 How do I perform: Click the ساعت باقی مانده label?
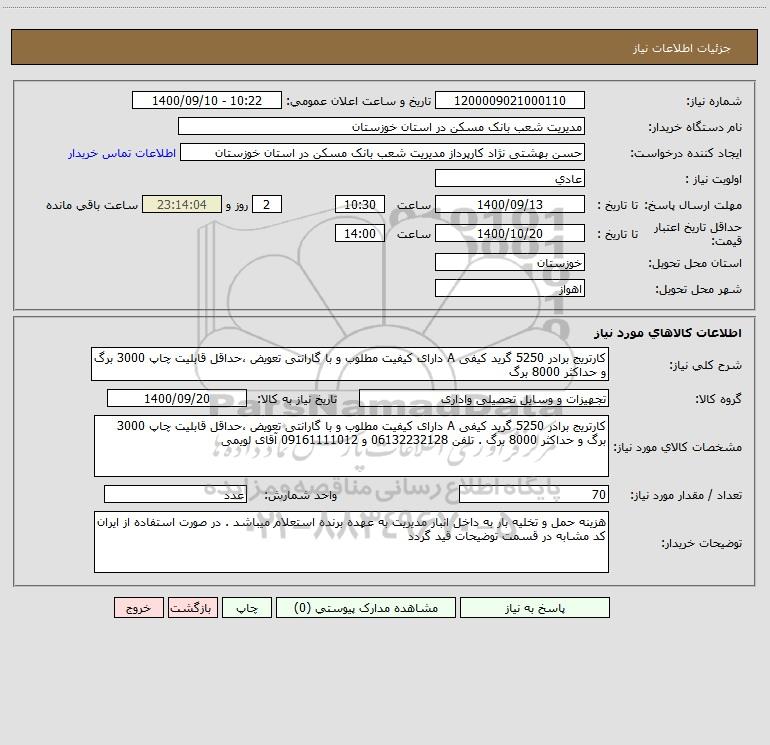pos(92,205)
